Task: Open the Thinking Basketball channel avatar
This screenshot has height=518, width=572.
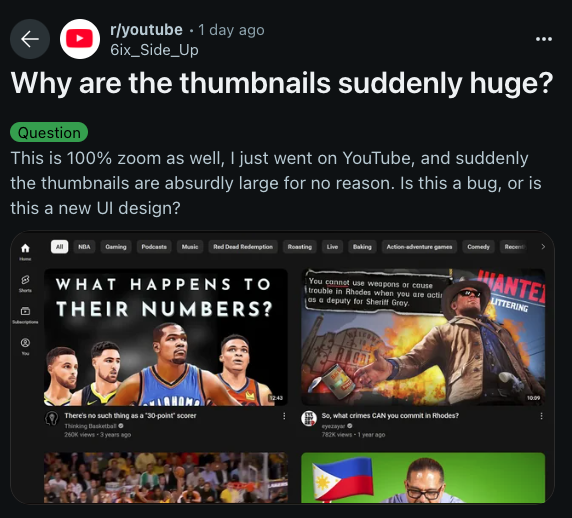Action: [x=51, y=418]
